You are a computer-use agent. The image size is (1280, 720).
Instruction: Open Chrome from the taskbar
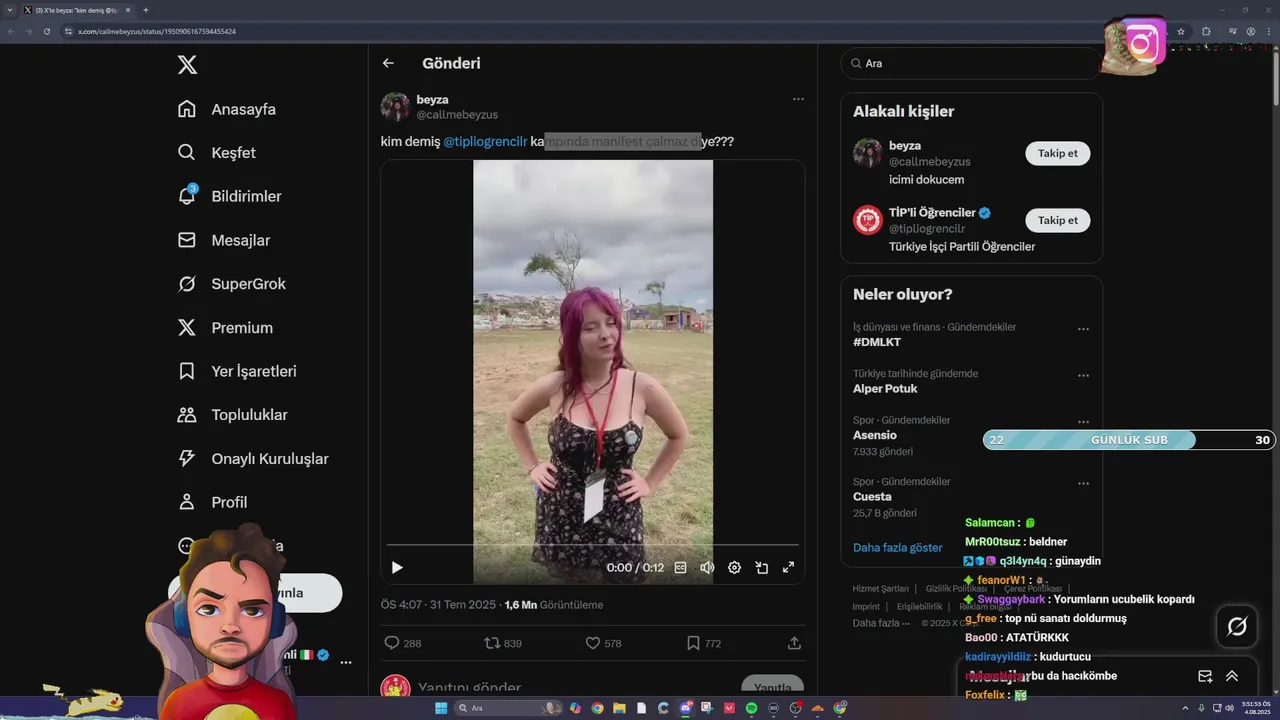(597, 708)
